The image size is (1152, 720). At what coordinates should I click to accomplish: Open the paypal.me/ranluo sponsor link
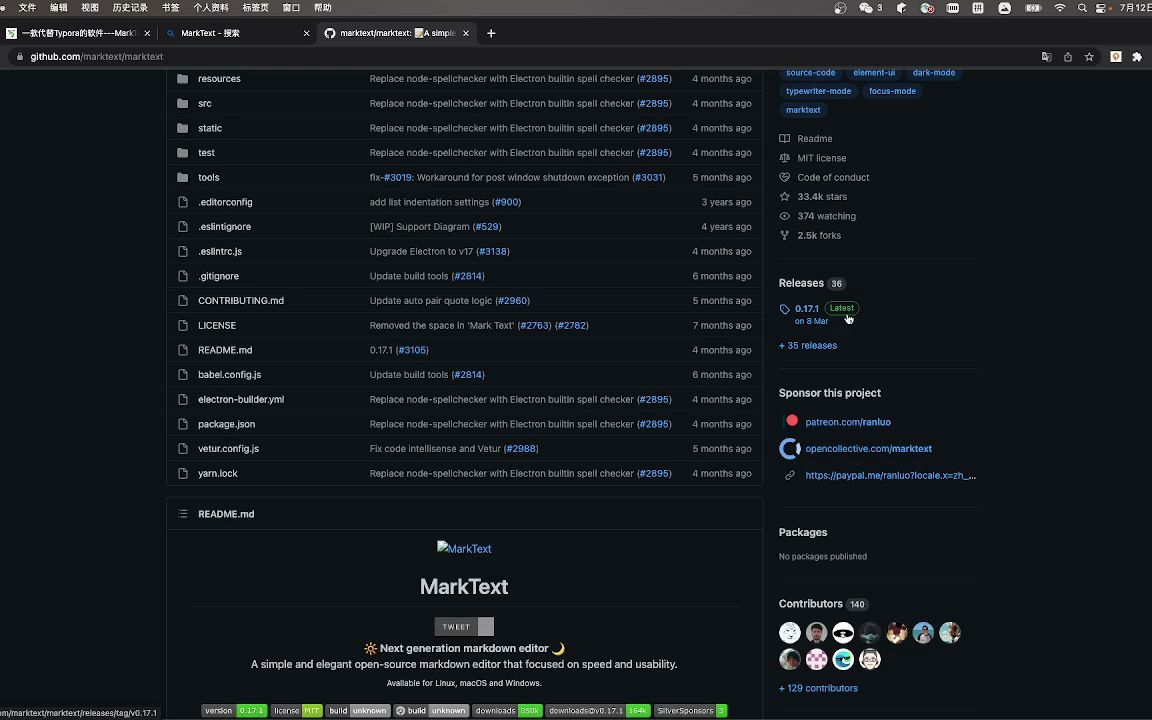pyautogui.click(x=890, y=475)
